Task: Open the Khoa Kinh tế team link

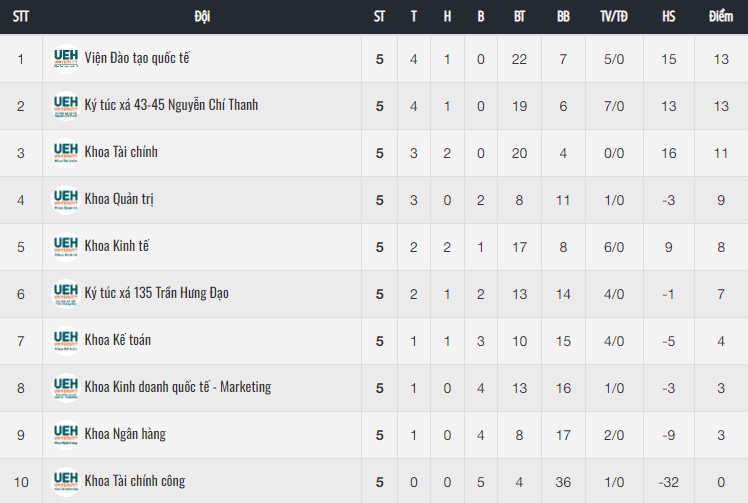Action: click(x=116, y=246)
